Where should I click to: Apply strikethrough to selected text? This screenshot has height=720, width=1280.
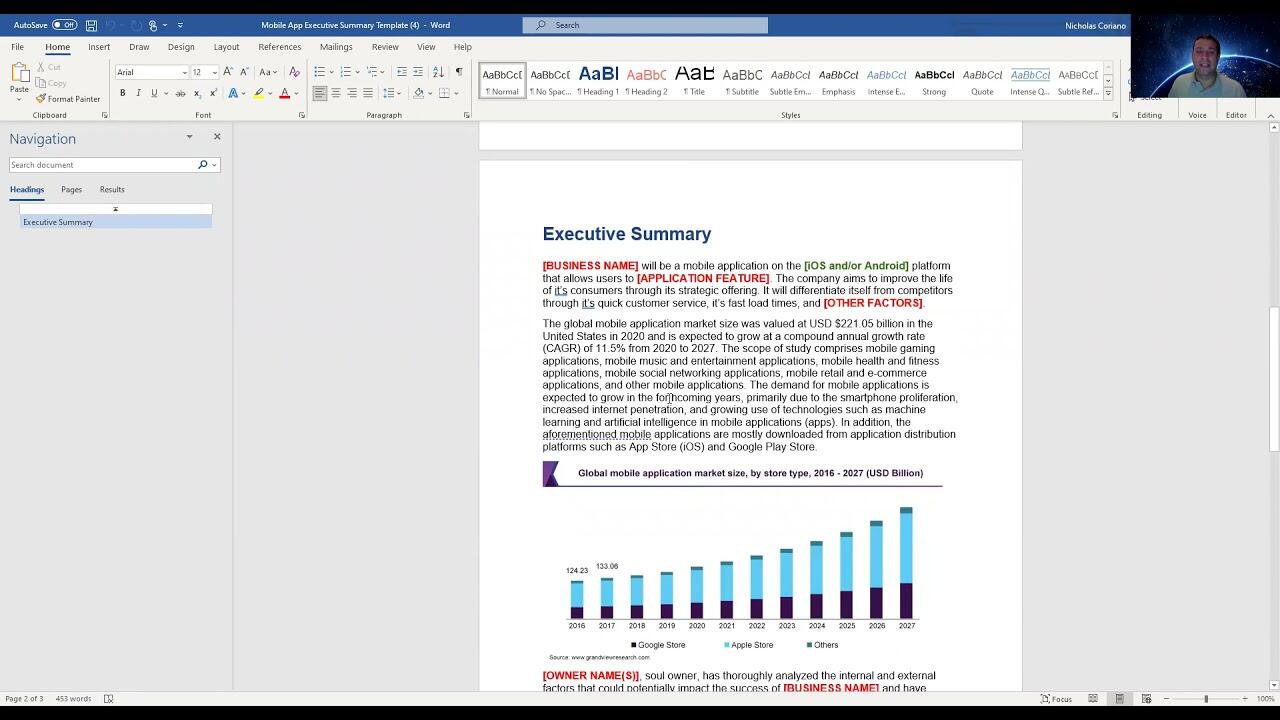[x=180, y=93]
